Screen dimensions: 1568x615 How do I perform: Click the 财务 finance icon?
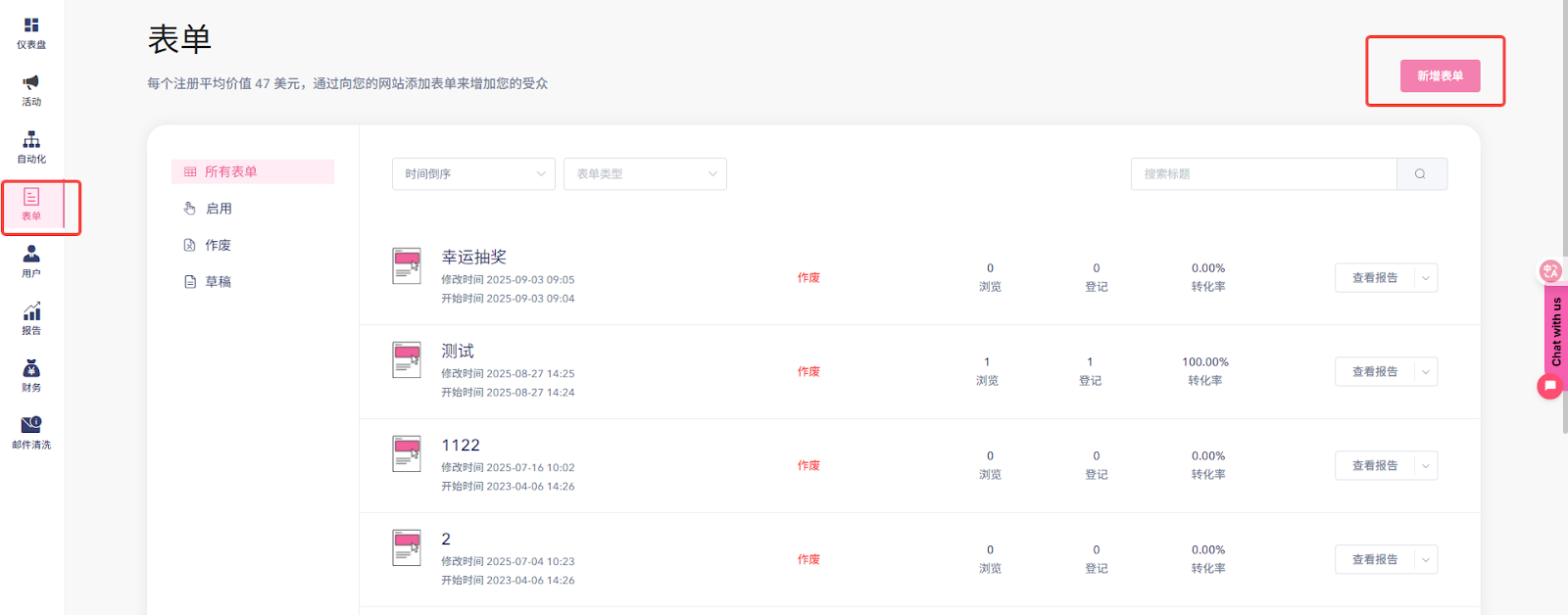pyautogui.click(x=31, y=369)
